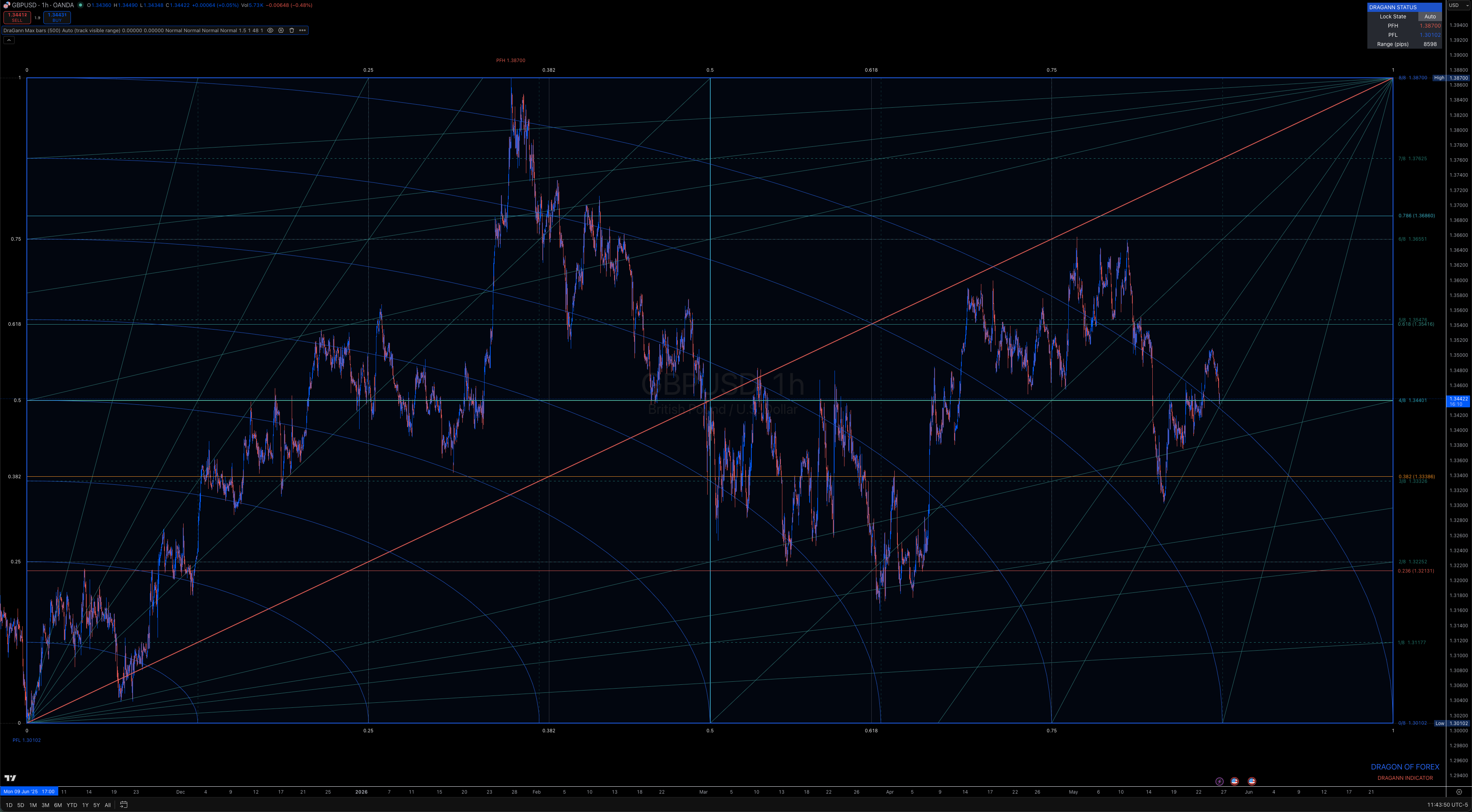This screenshot has width=1472, height=812.
Task: Click the 0.786 (1.36860) level label
Action: (1416, 216)
